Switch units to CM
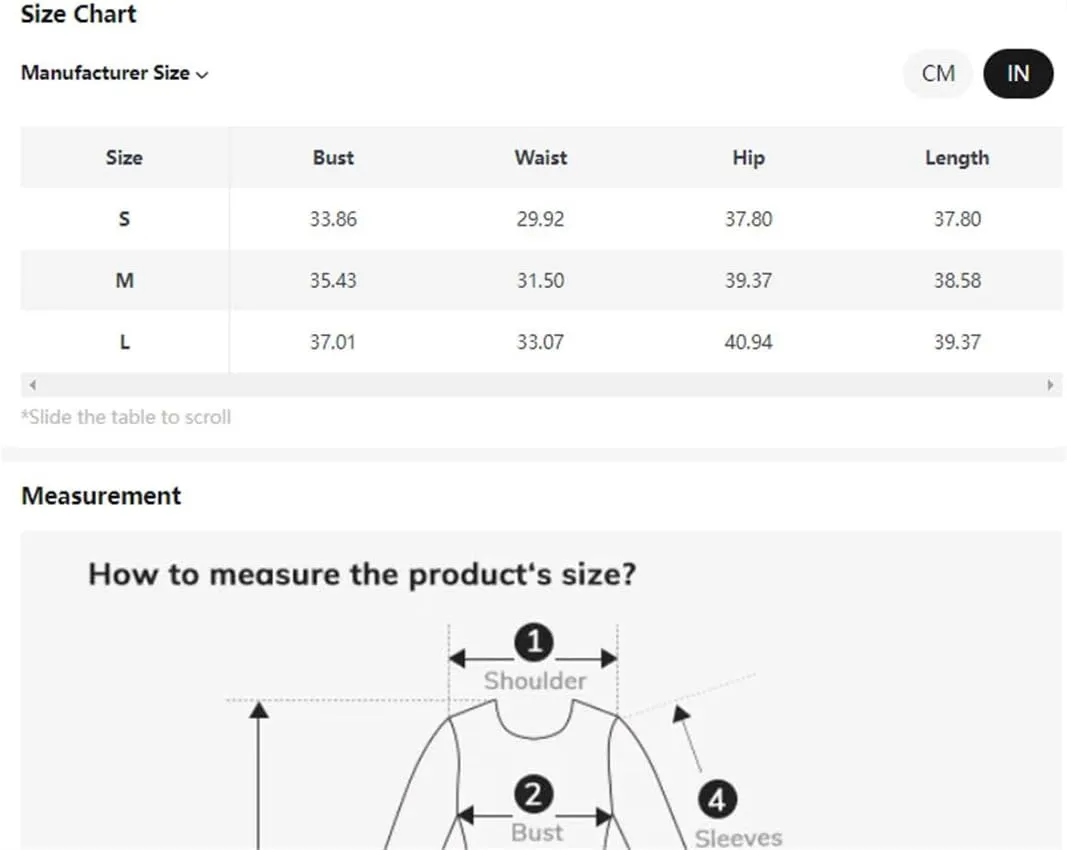Viewport: 1067px width, 850px height. (938, 73)
